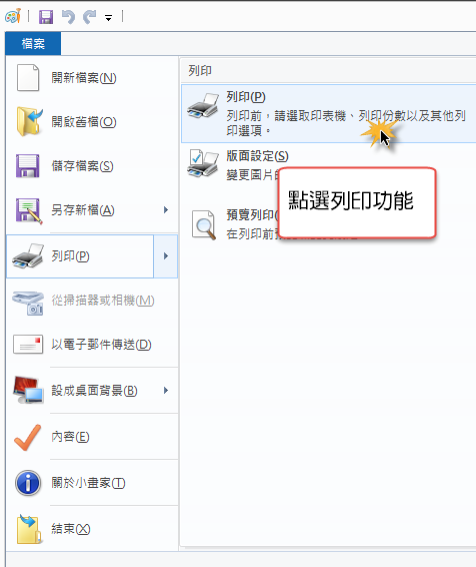Screen dimensions: 476x567
Task: Expand the 設成桌面背景(B) submenu arrow
Action: tap(166, 391)
